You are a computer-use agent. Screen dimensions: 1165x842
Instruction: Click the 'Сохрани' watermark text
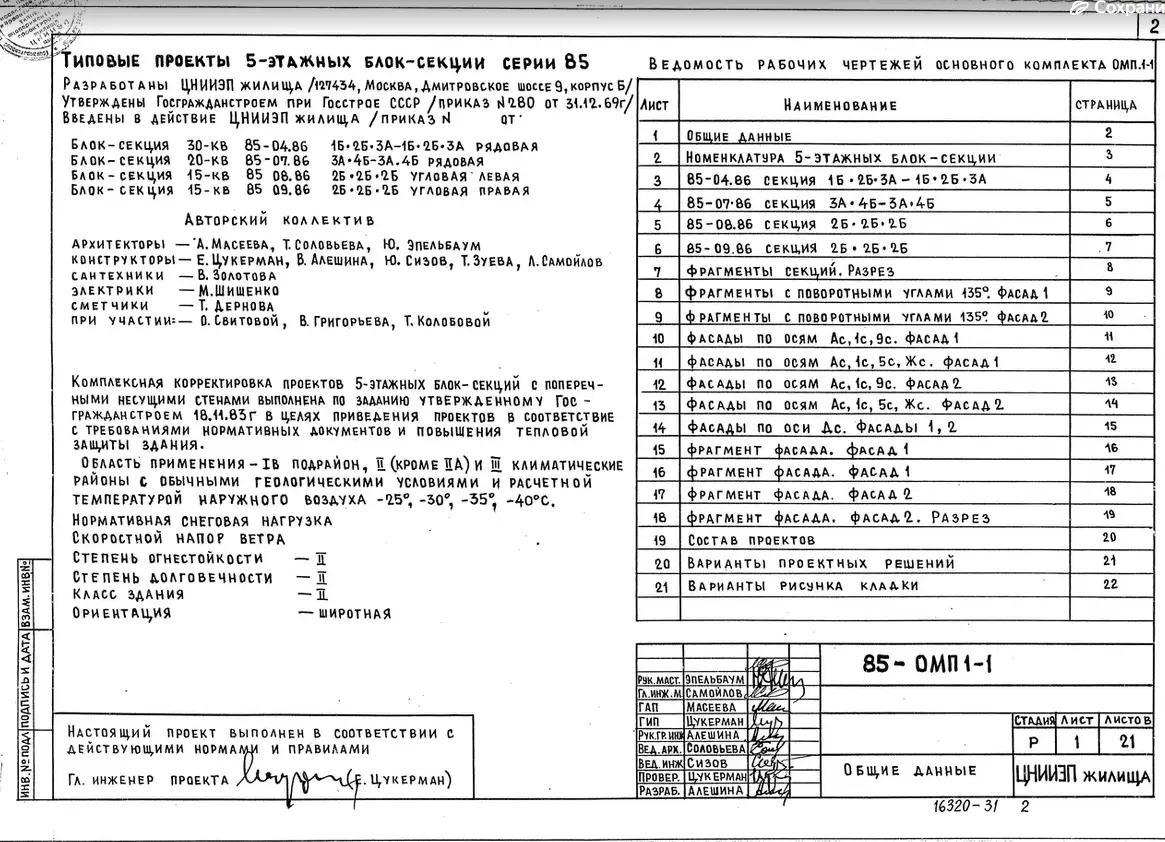1128,8
